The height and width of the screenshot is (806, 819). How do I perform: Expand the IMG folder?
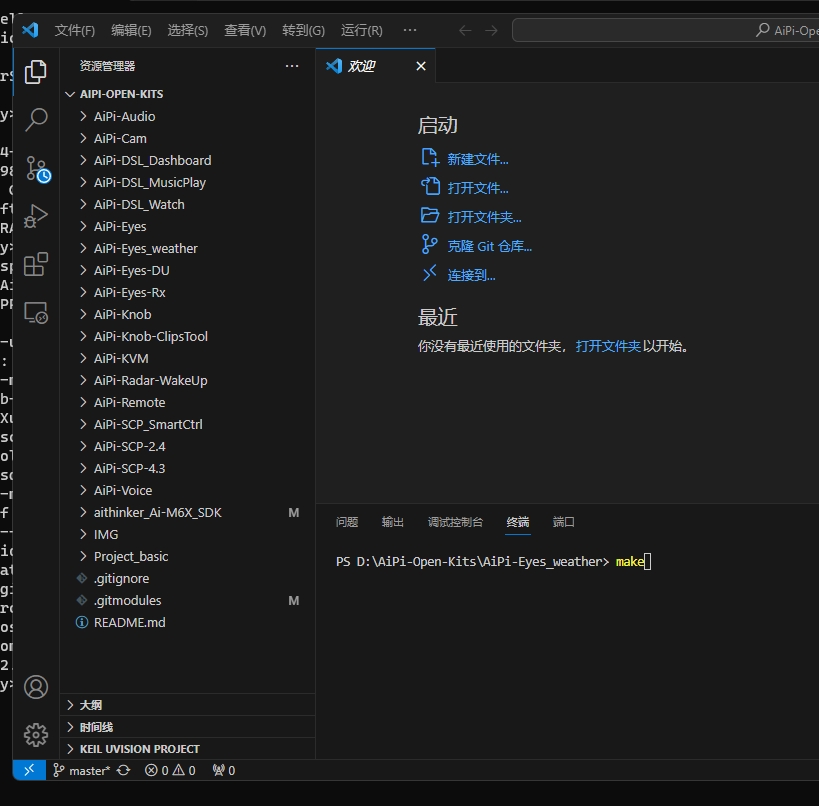click(188, 534)
